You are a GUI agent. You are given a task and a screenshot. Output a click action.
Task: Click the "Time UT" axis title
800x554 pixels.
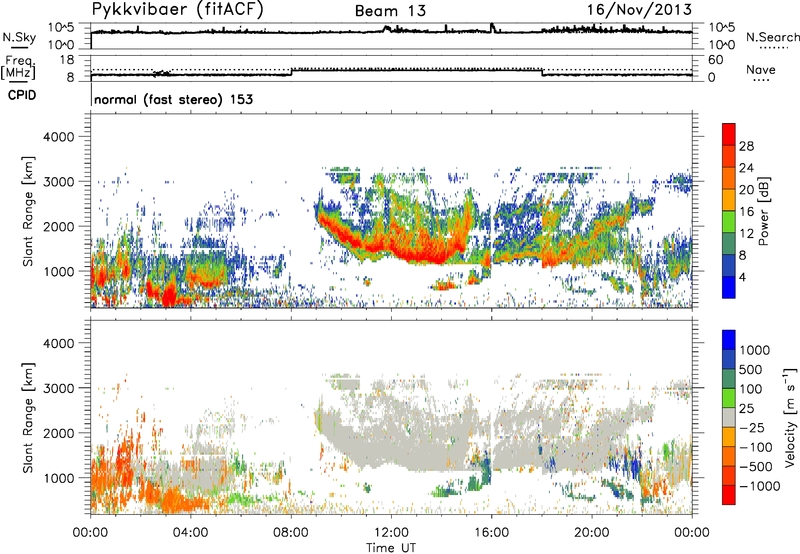[x=390, y=548]
